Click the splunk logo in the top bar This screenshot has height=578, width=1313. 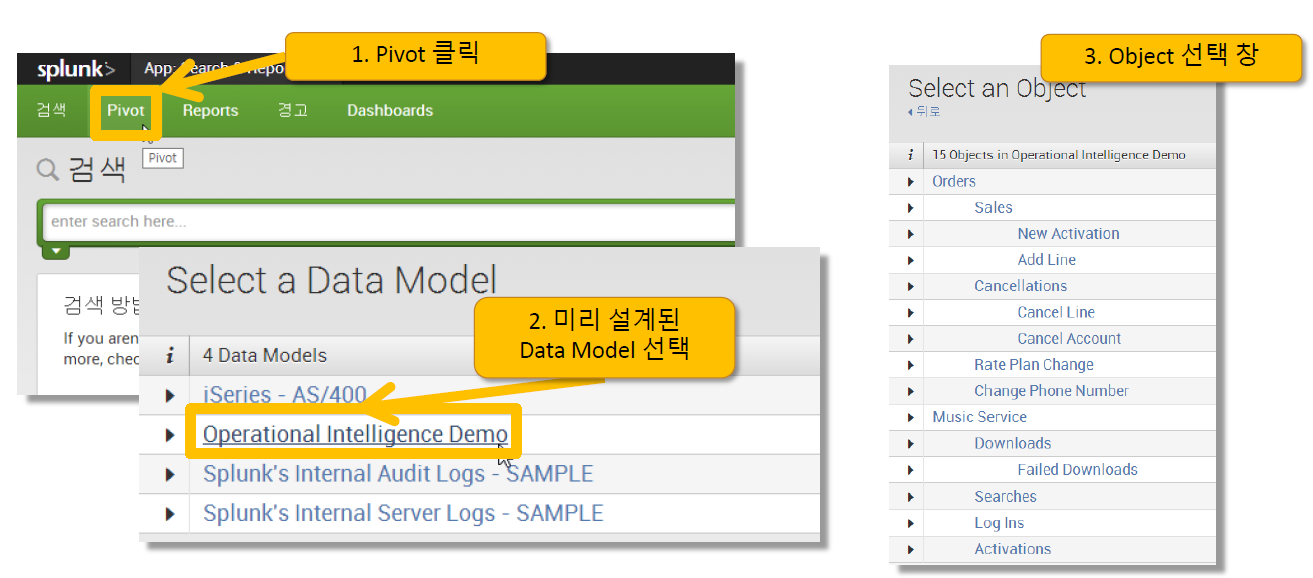(x=73, y=69)
